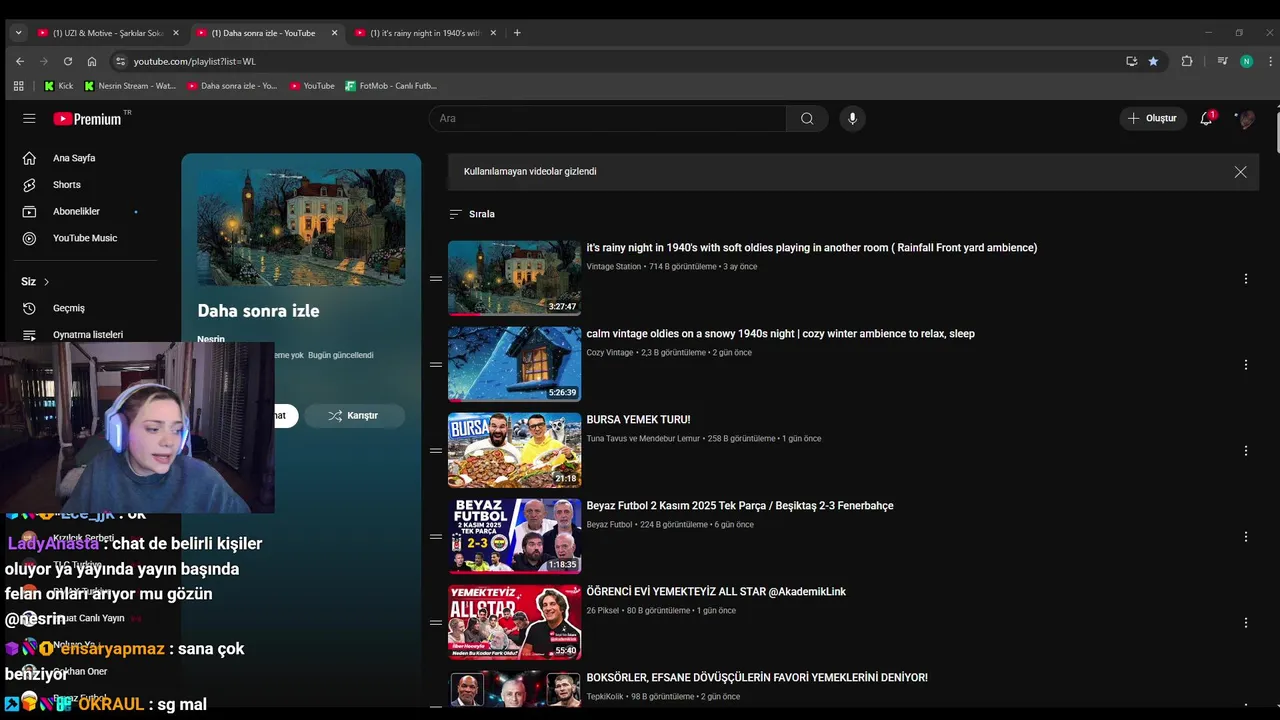The image size is (1280, 720).
Task: Dismiss the unavailable videos hidden banner
Action: [1240, 172]
